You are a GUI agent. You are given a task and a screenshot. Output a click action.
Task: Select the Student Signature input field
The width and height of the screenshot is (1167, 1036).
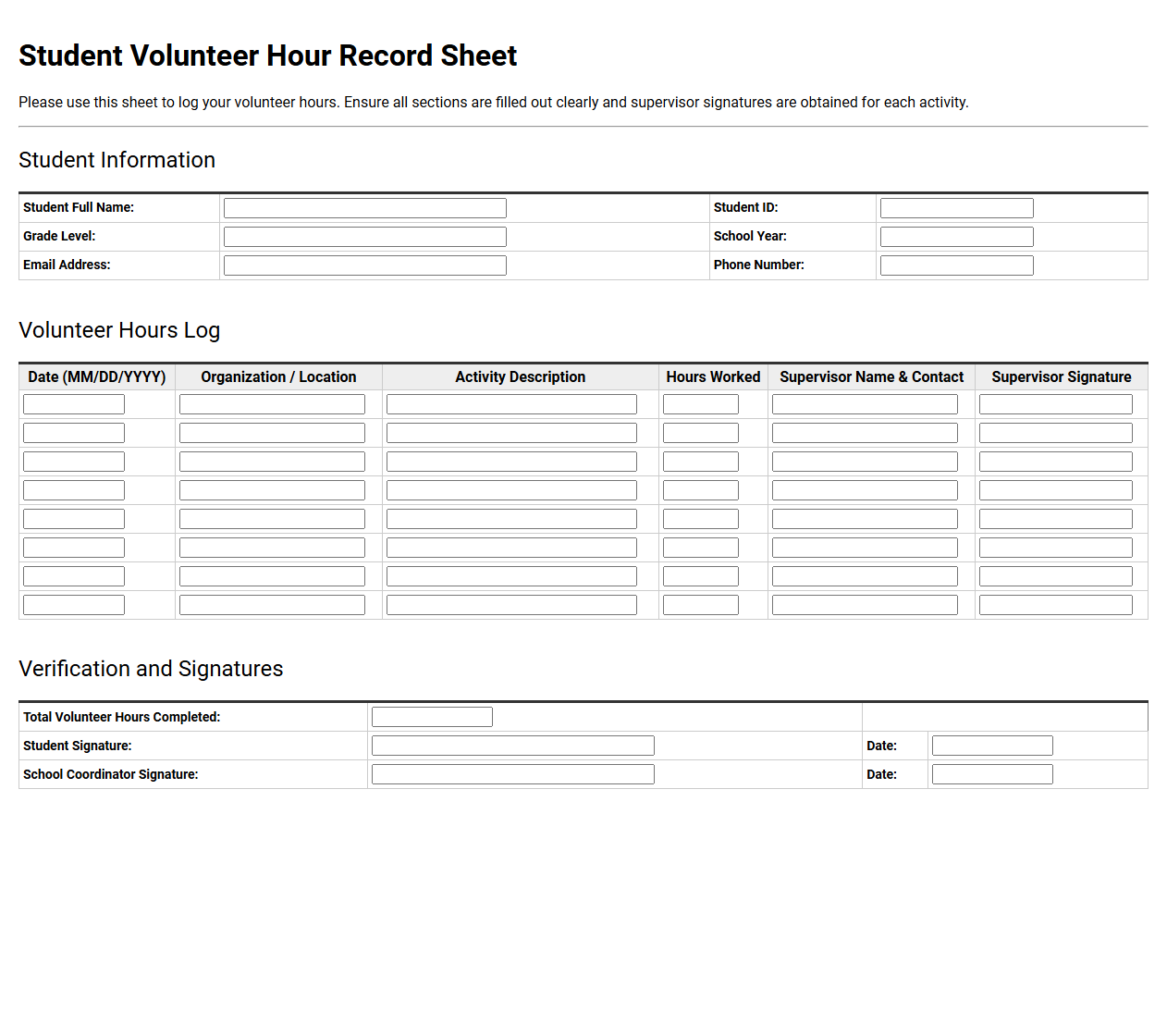[513, 746]
